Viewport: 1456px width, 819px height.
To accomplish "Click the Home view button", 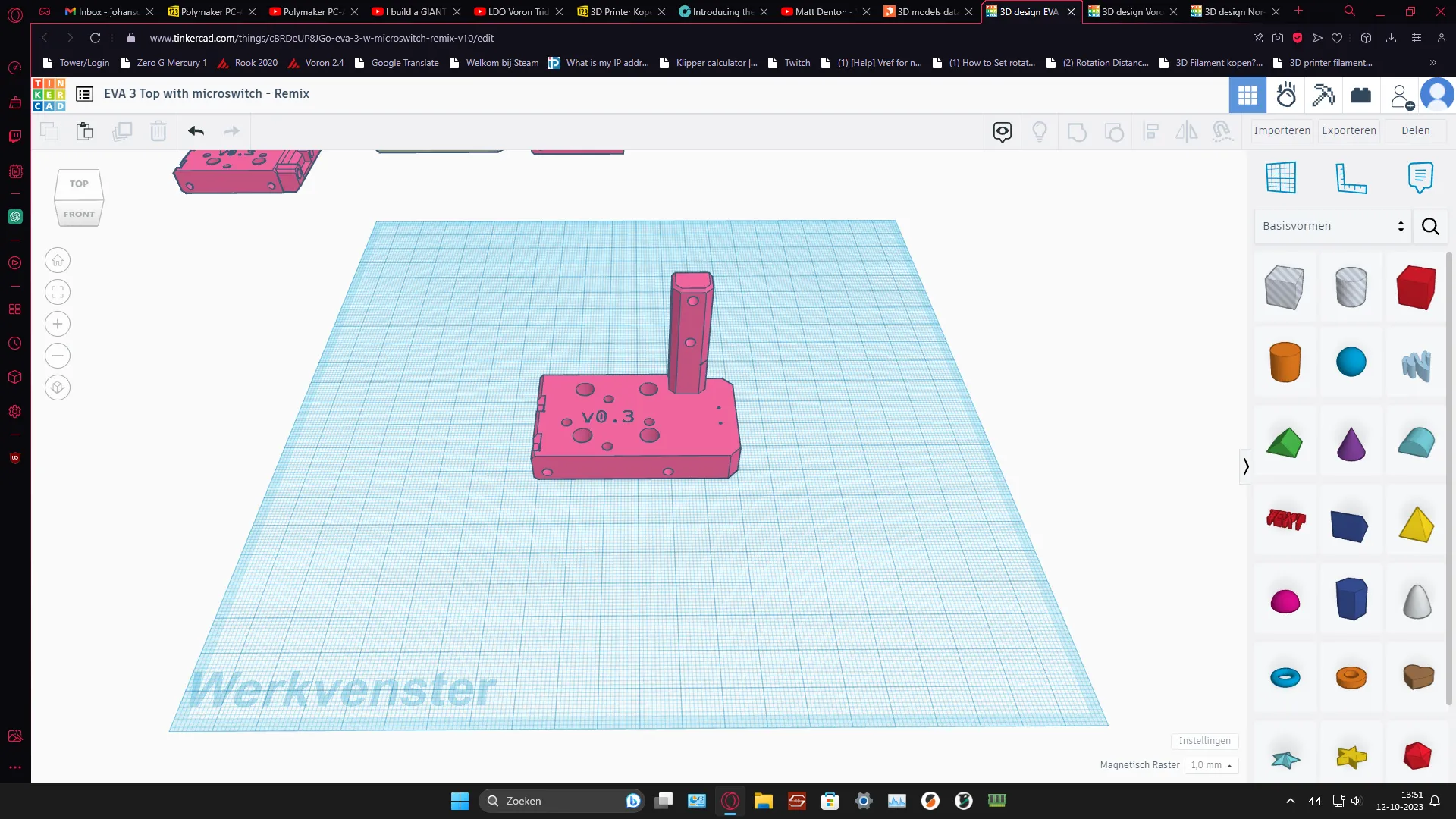I will coord(58,261).
